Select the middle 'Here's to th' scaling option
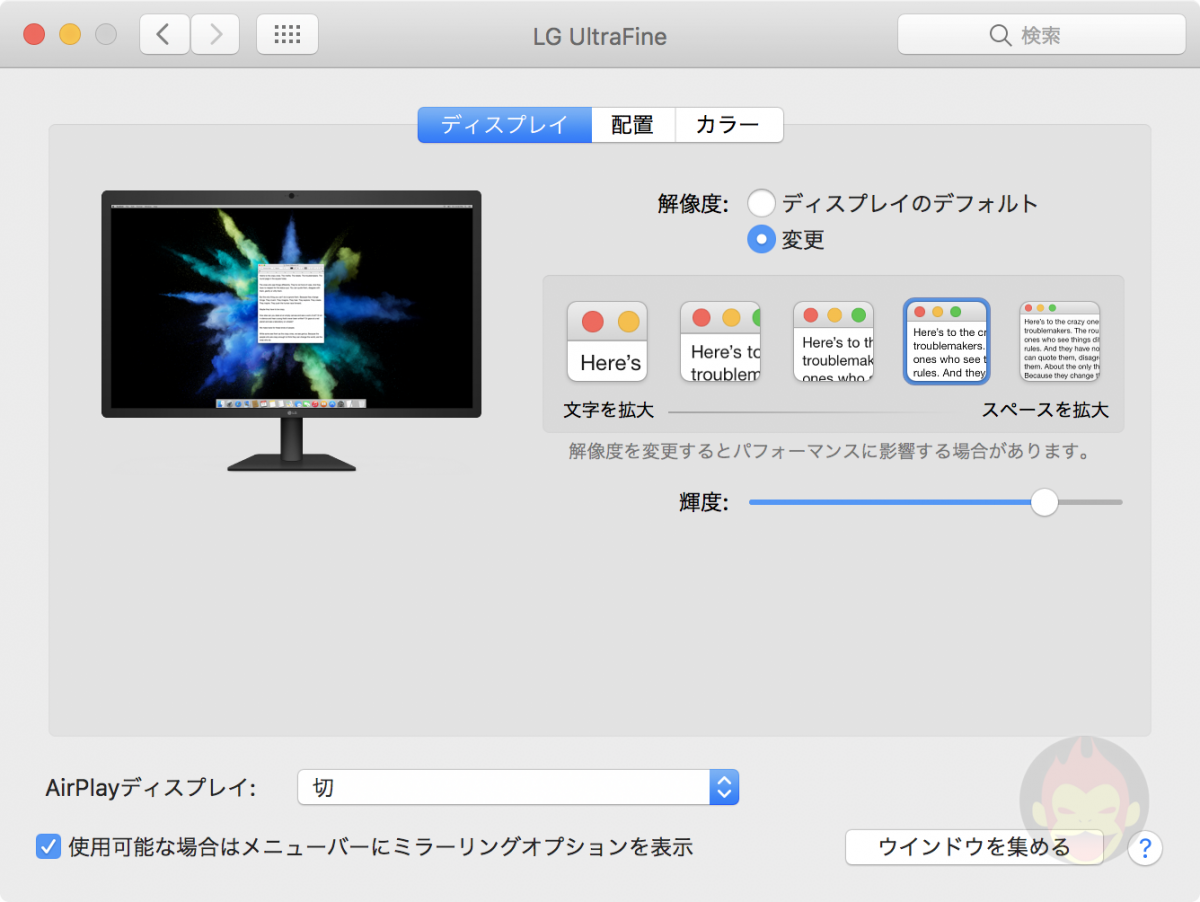 pos(833,340)
